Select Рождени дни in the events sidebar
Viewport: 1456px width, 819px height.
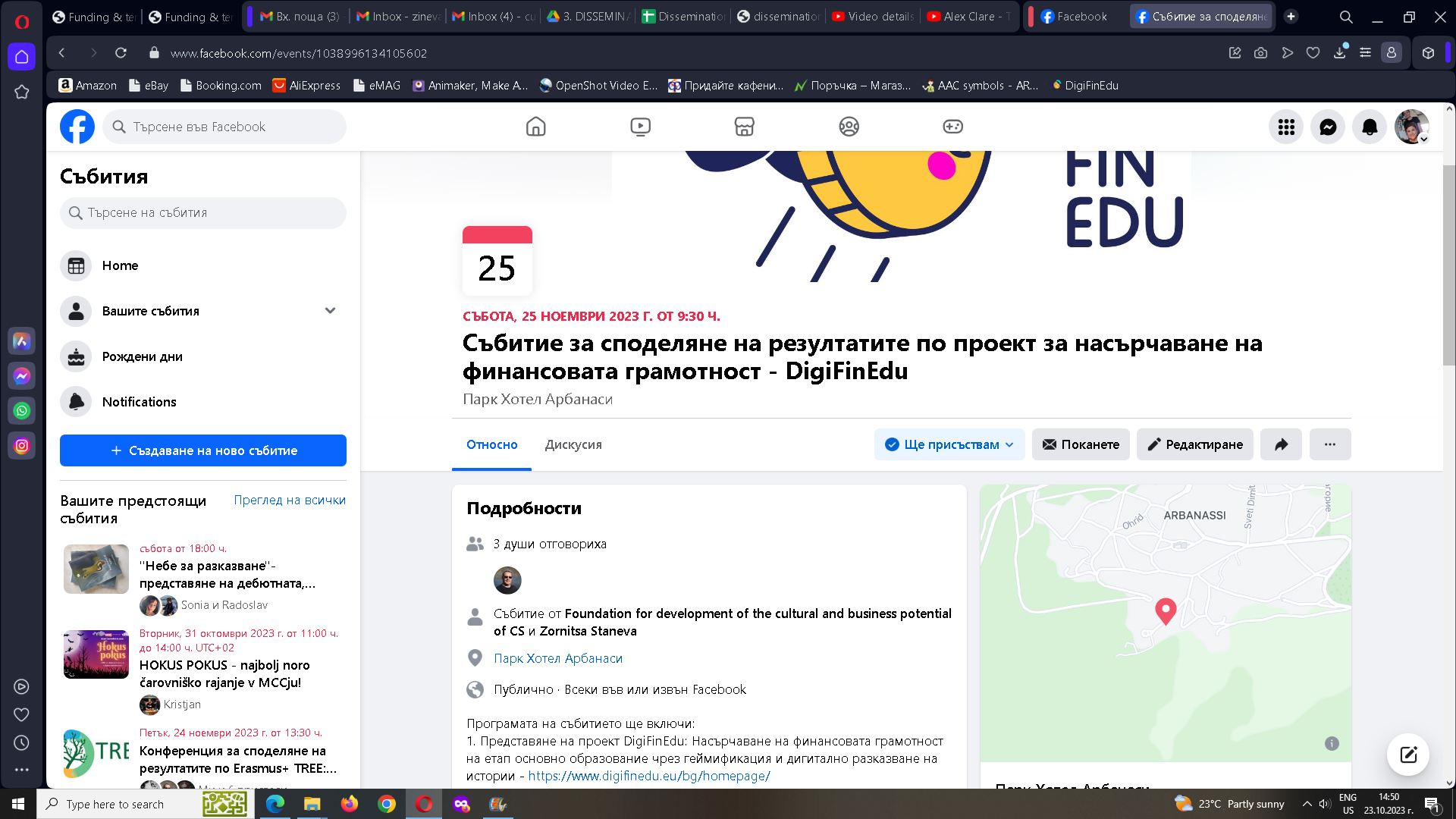(203, 356)
